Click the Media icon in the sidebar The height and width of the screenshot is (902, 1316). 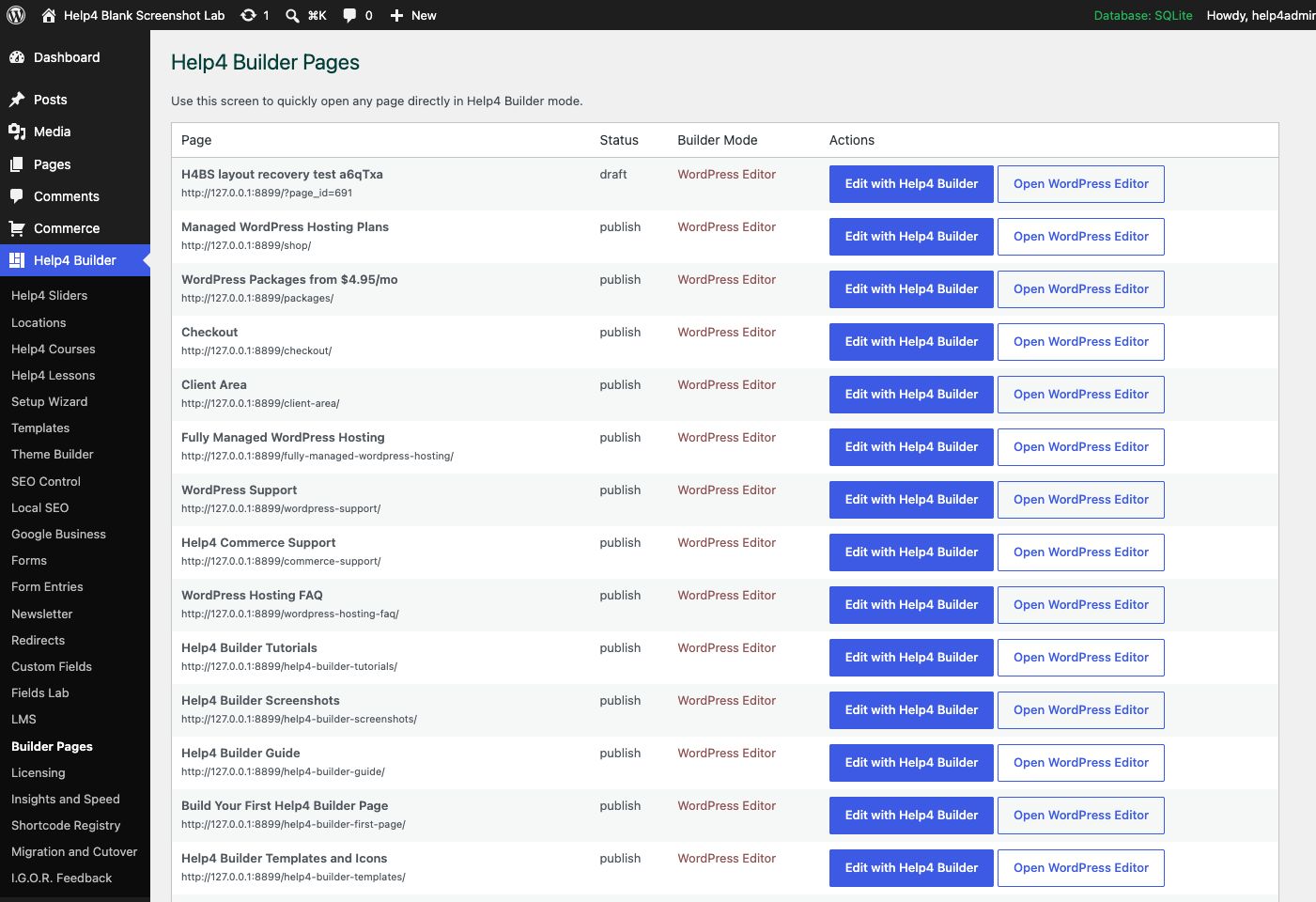coord(17,132)
